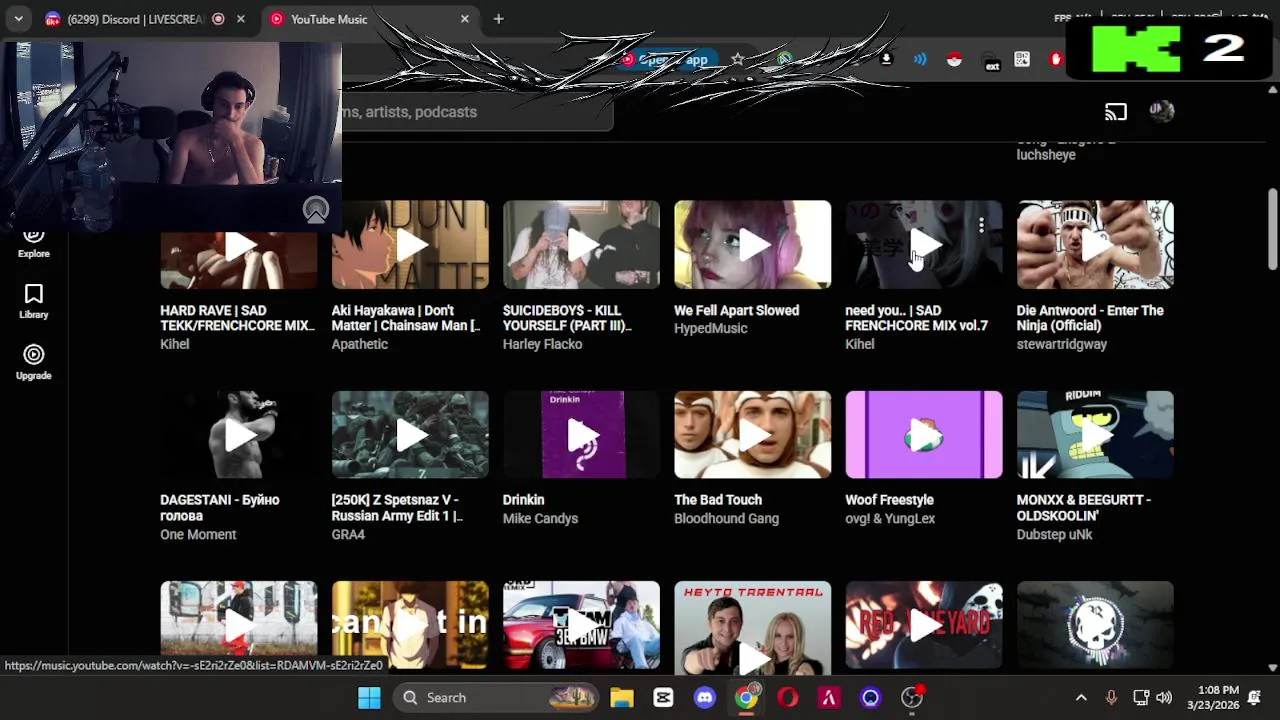Click the download extension icon in toolbar
The height and width of the screenshot is (720, 1280).
point(886,59)
